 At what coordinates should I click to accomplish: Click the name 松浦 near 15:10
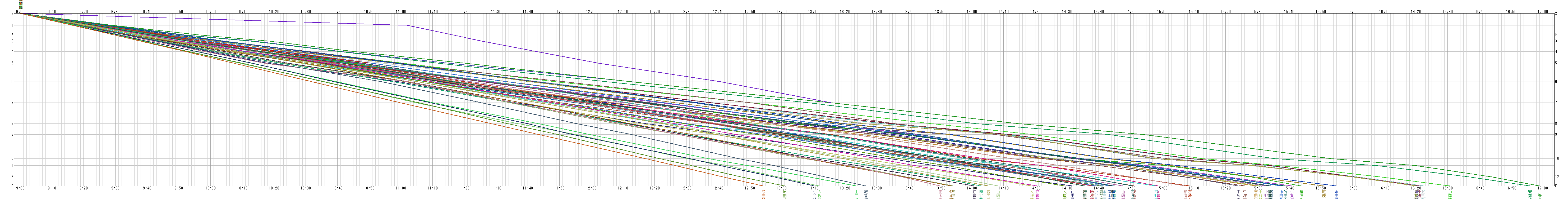(x=1185, y=194)
